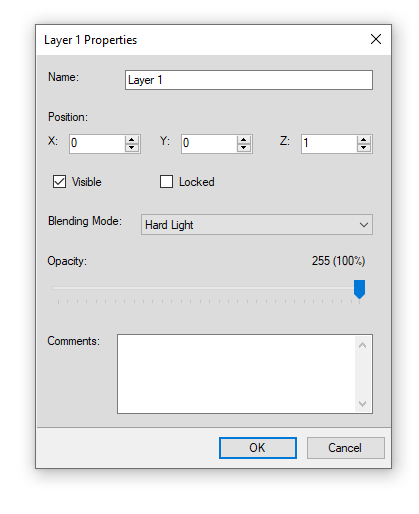Uncheck the Visible checkbox

point(59,182)
